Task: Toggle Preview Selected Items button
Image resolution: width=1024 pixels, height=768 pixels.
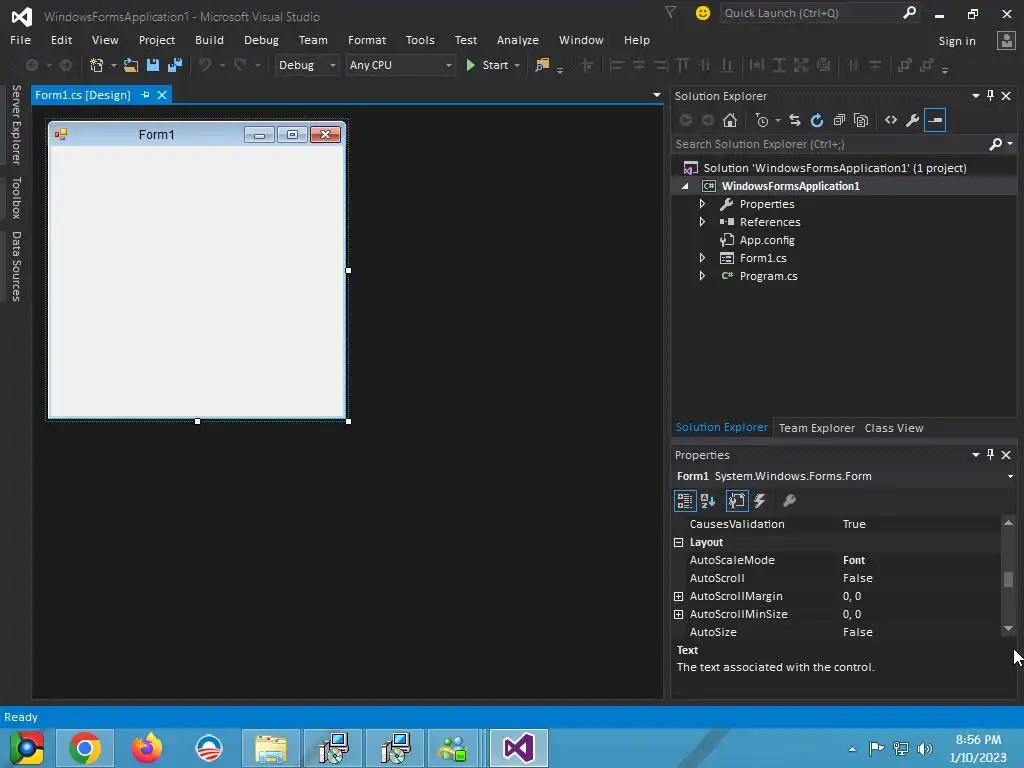Action: click(x=935, y=120)
